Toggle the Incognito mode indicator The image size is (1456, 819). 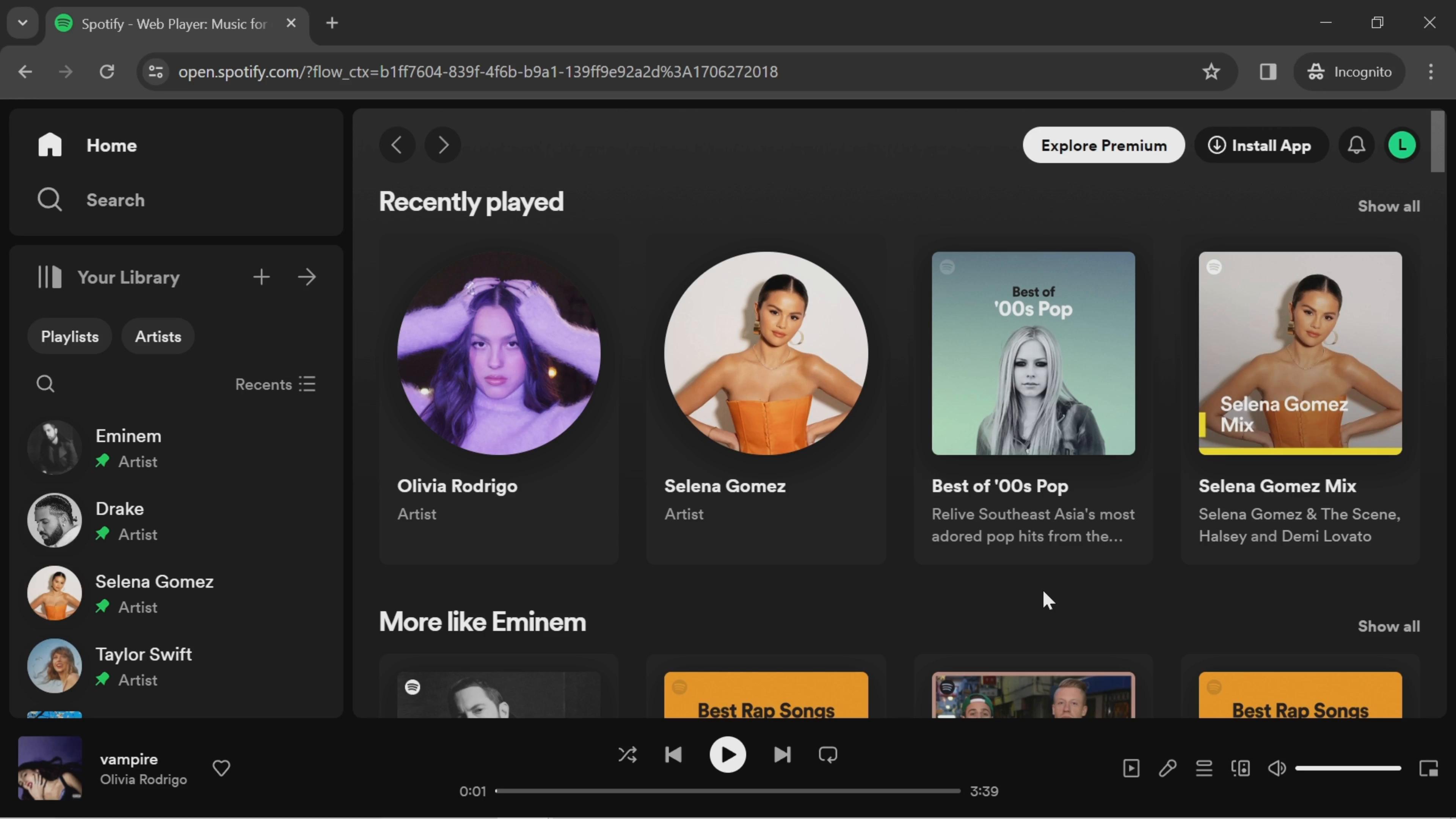pos(1349,71)
